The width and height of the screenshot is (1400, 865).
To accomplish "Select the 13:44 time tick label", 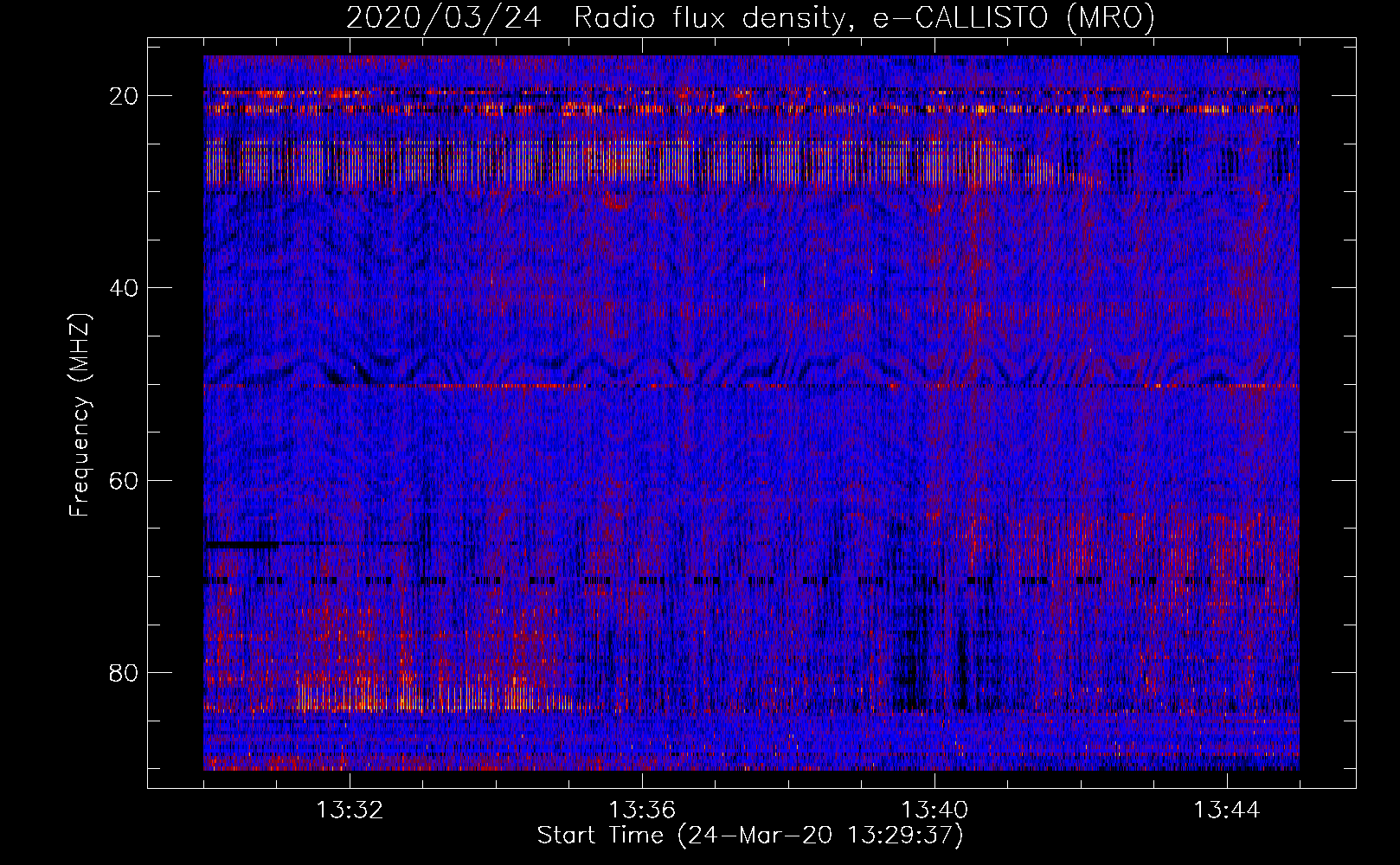I will 1227,811.
